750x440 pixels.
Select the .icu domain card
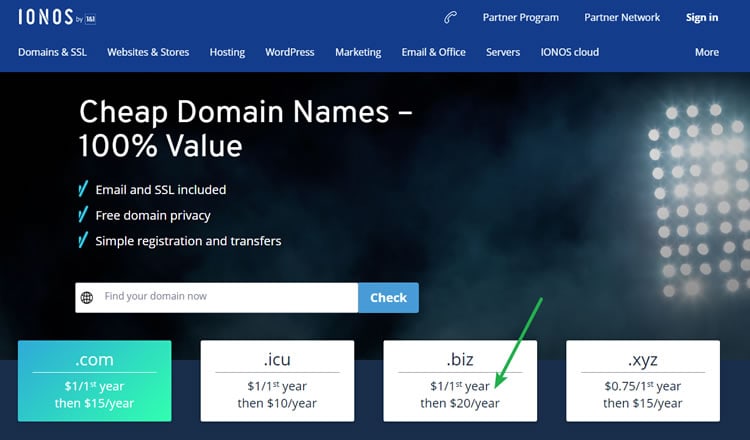pos(277,381)
